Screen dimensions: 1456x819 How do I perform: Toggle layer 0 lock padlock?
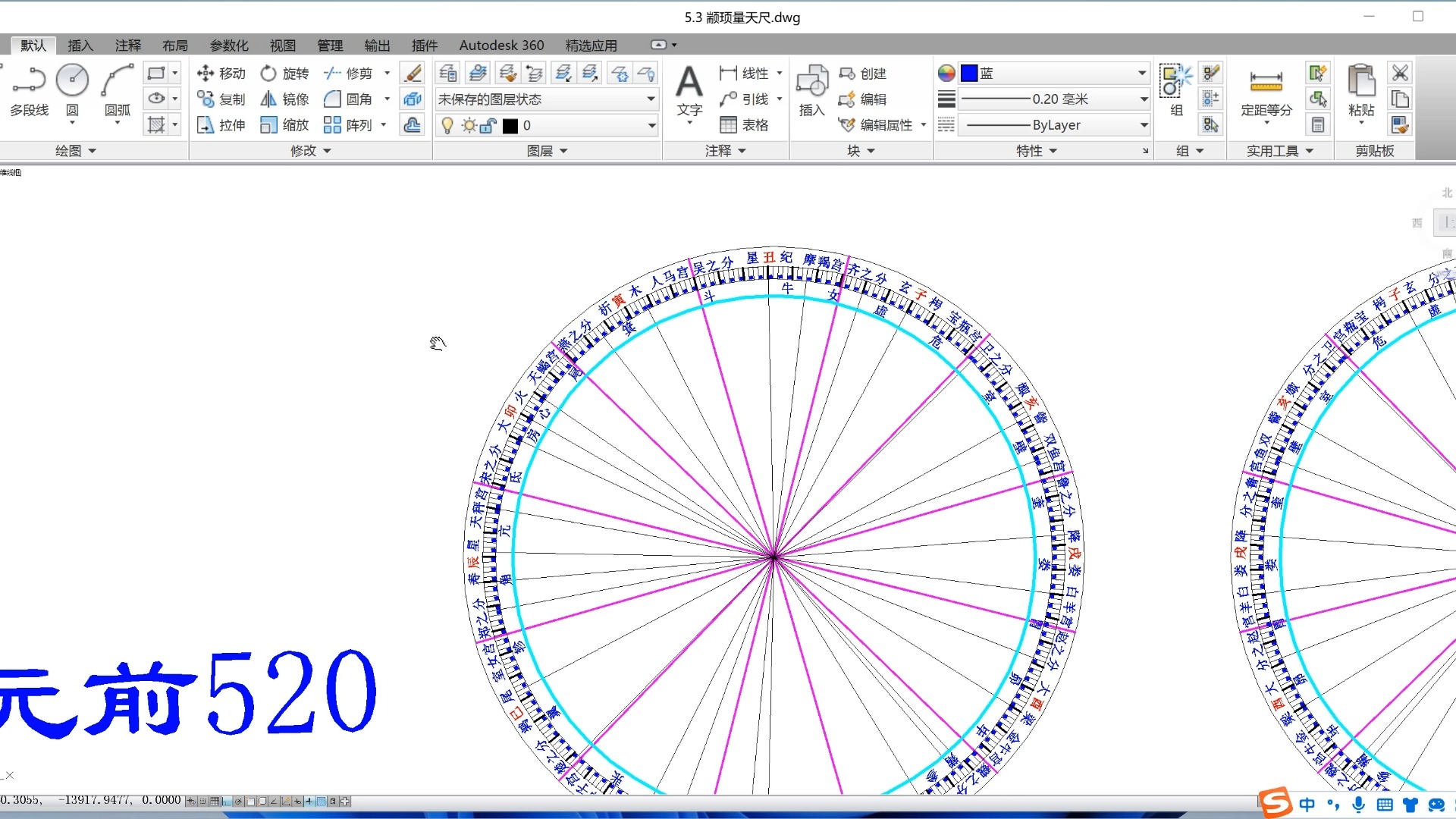click(x=488, y=125)
